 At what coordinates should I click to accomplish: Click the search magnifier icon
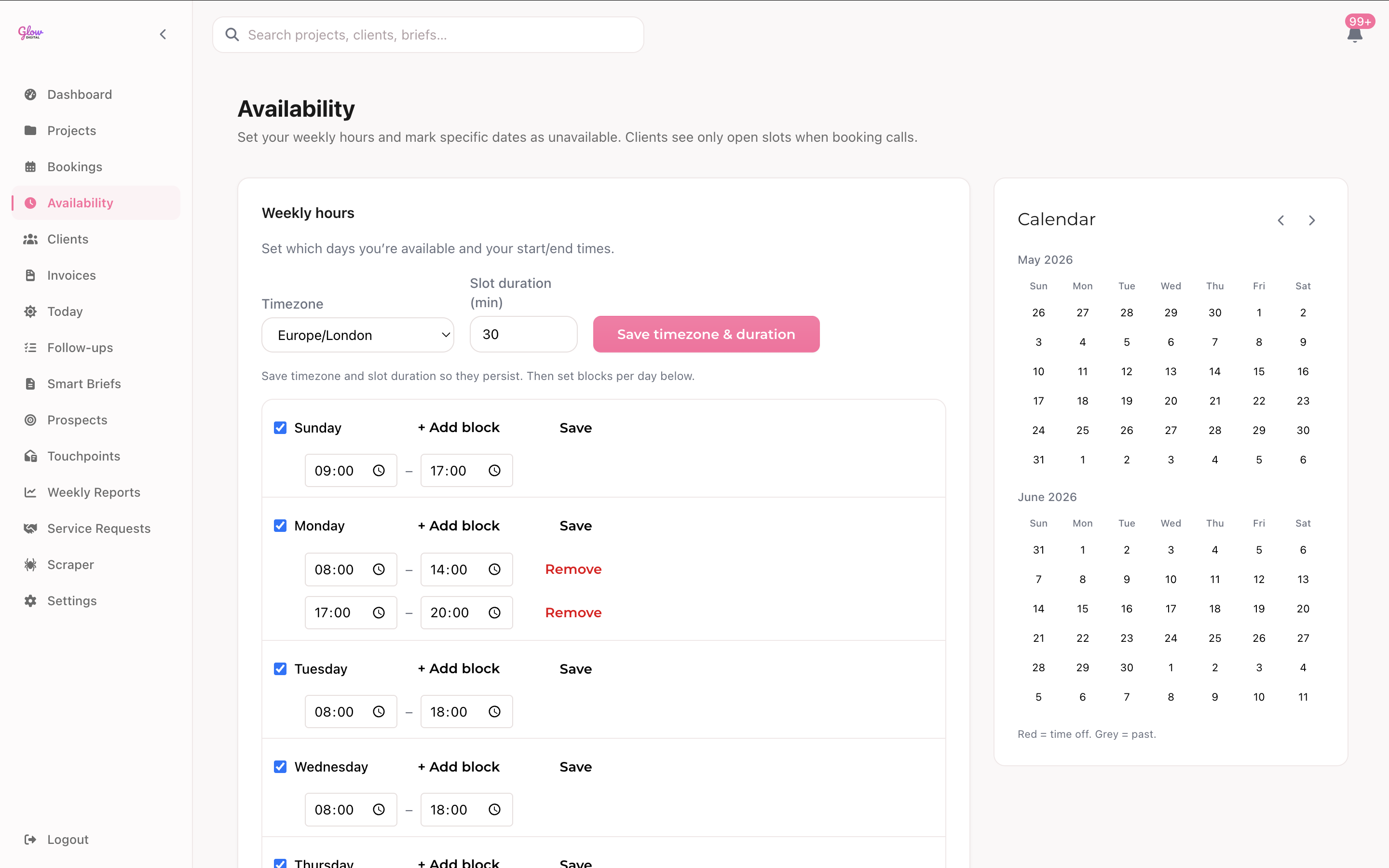click(232, 34)
